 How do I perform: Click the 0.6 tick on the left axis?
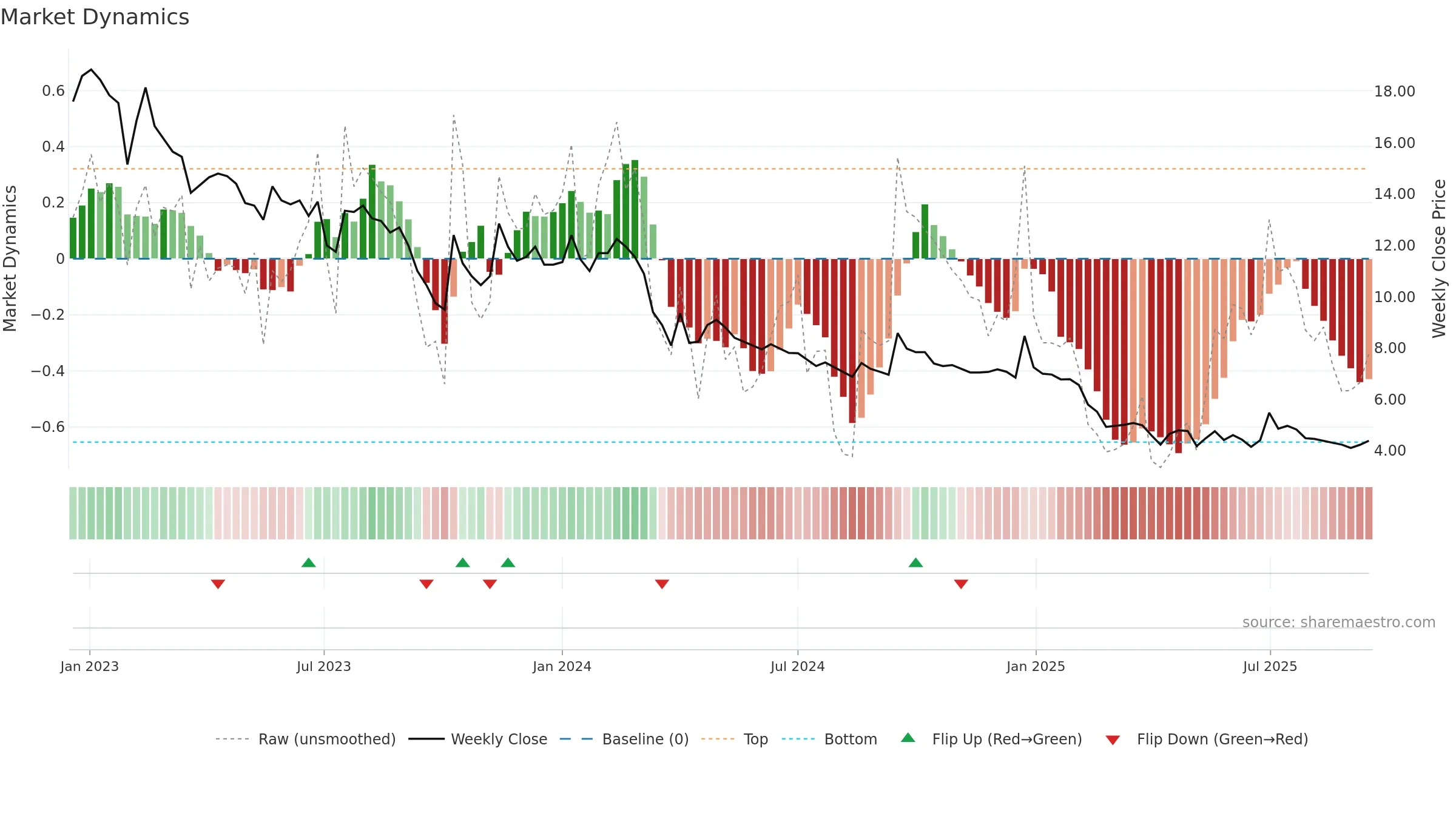(53, 91)
